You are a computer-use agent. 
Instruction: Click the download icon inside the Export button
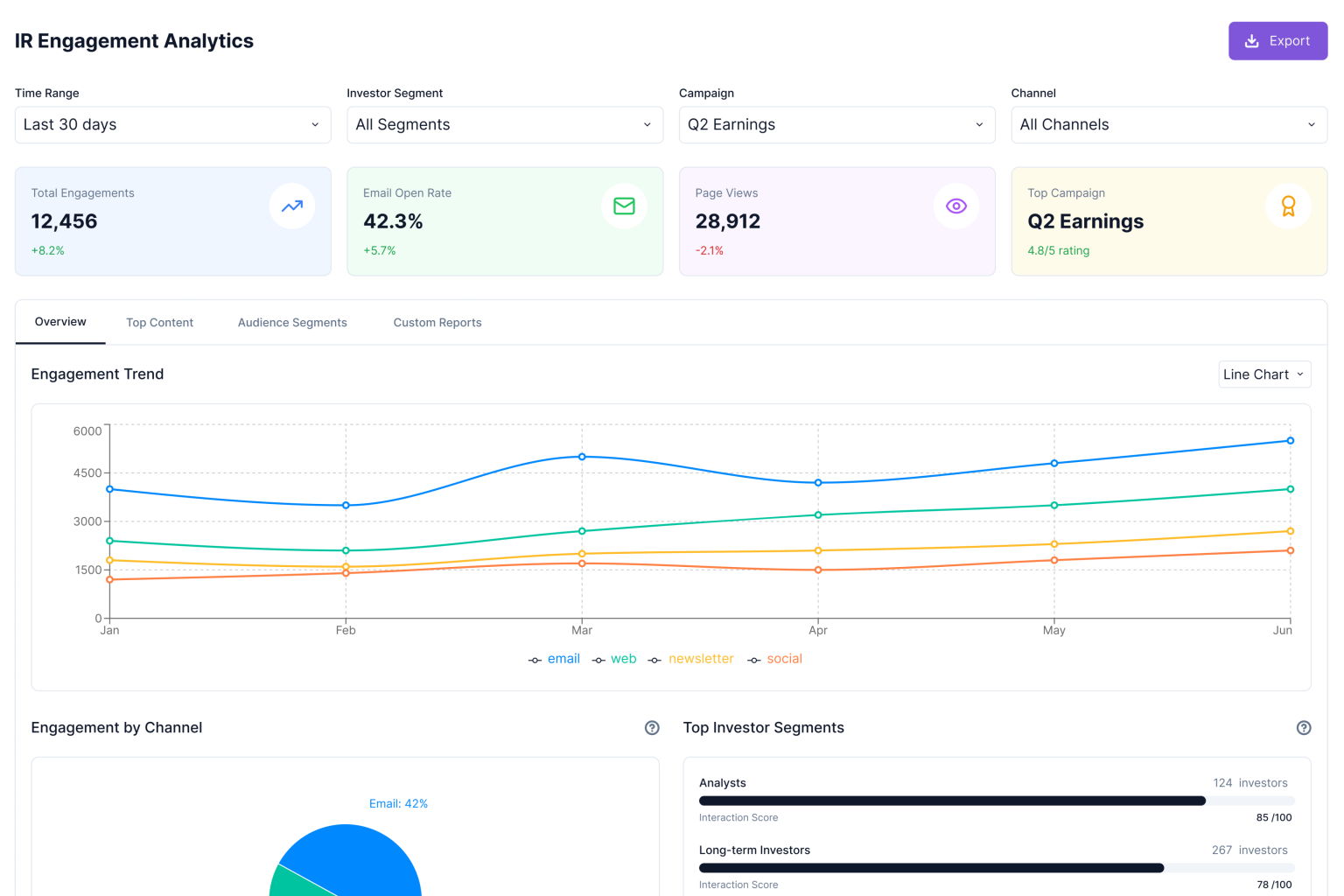tap(1250, 40)
